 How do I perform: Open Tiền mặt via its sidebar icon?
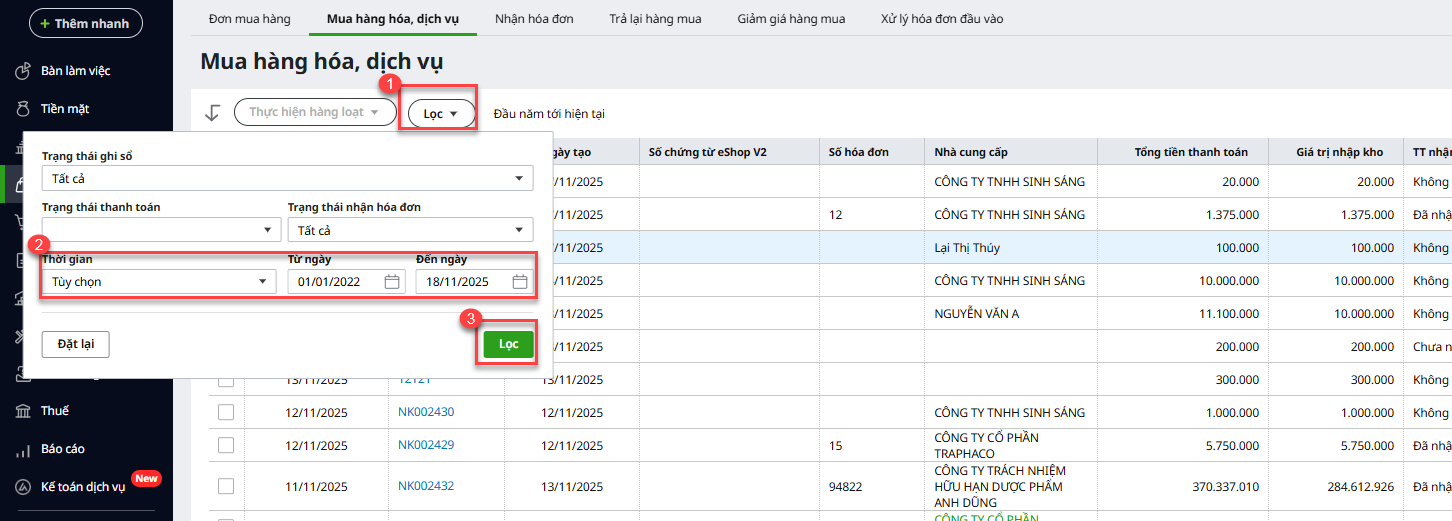coord(22,109)
